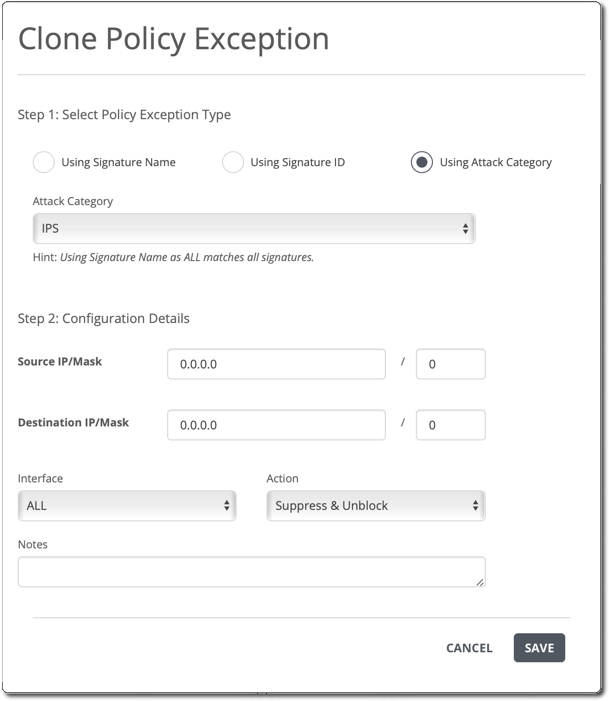Click the 'Notes' field label
The image size is (609, 701).
[33, 544]
